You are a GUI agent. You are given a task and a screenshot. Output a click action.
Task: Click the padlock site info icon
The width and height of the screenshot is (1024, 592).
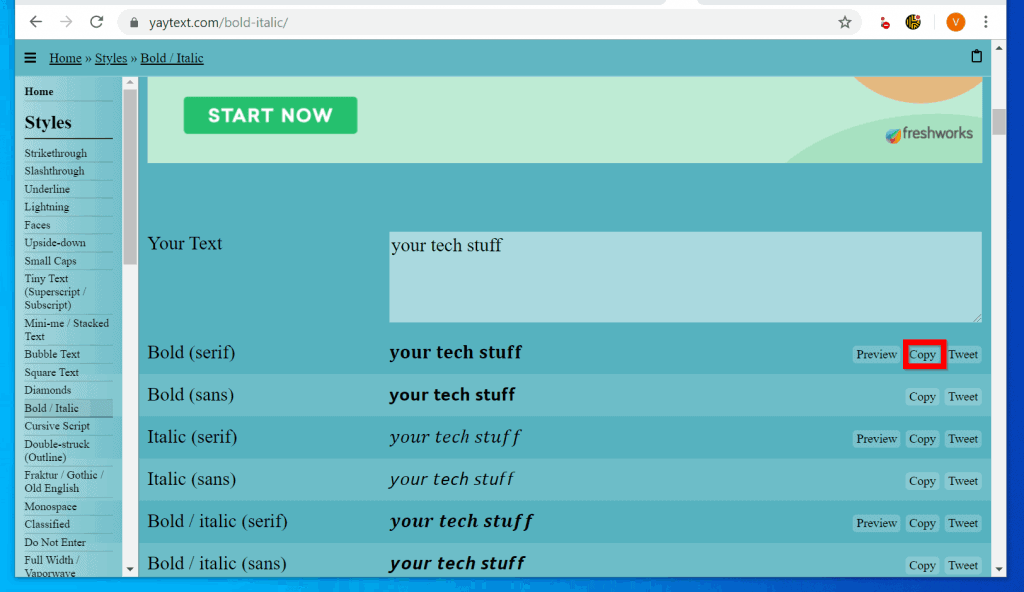[134, 22]
